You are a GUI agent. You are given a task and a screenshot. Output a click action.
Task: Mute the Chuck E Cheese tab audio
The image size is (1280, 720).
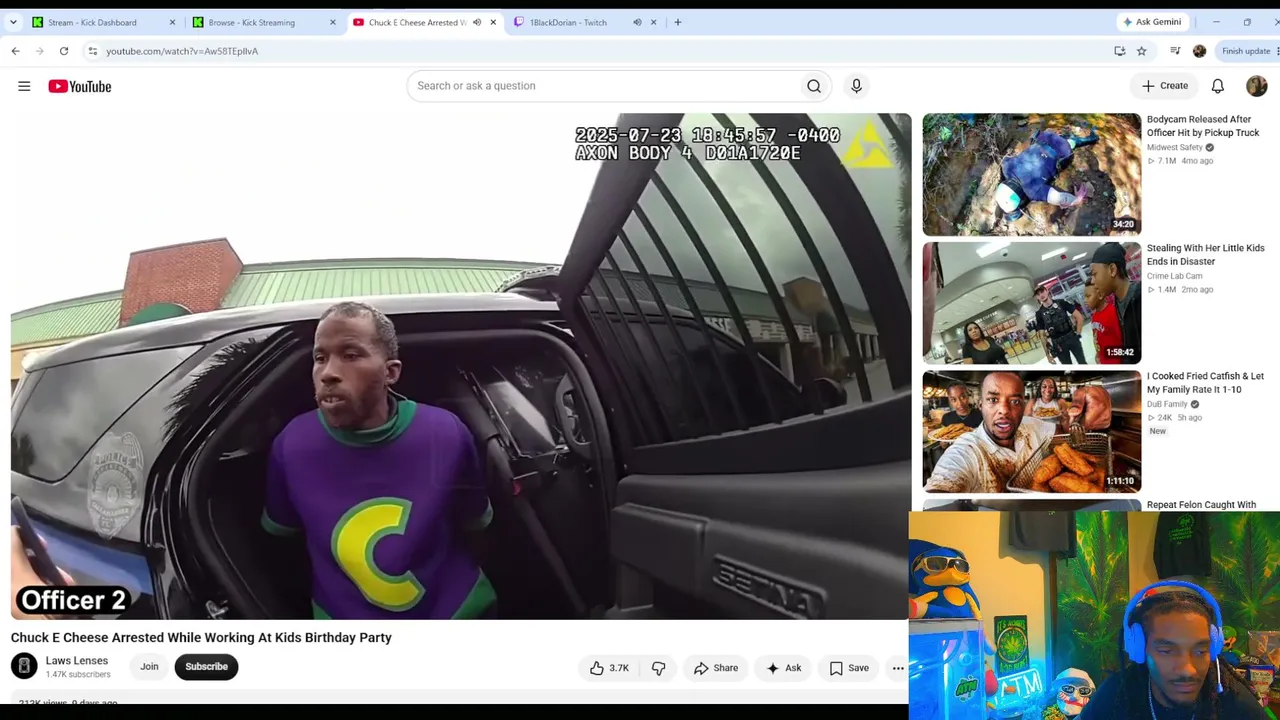(477, 22)
